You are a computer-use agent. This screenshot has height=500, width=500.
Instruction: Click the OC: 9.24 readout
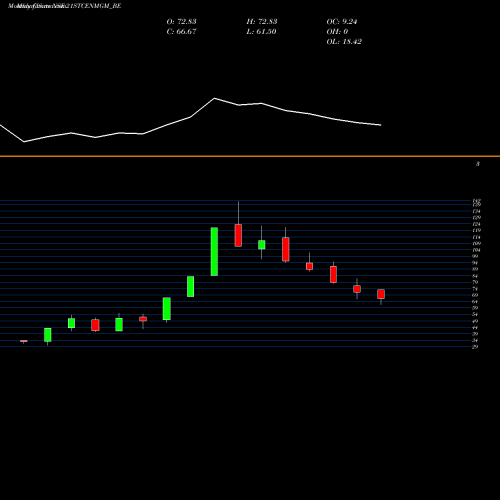(x=342, y=22)
